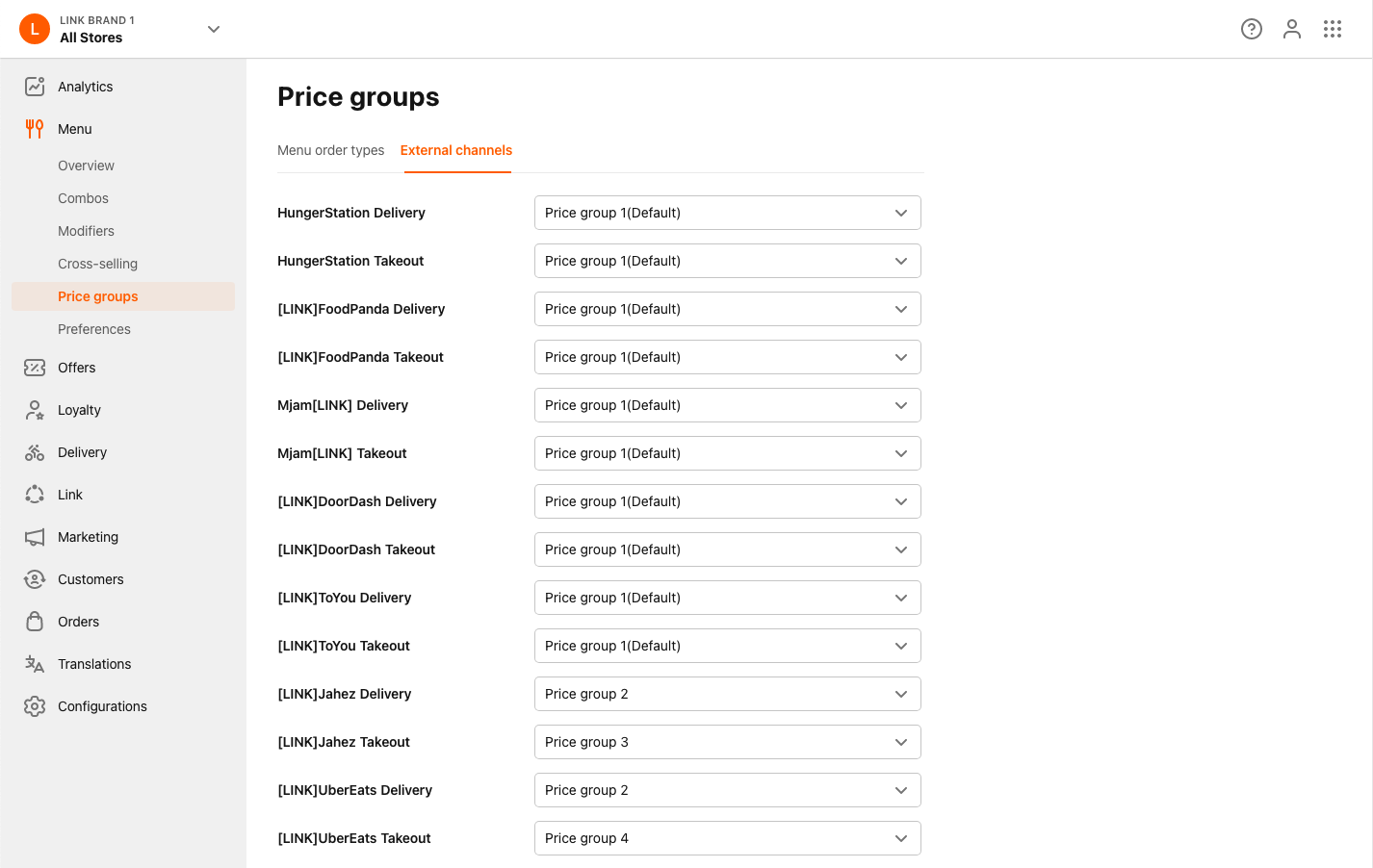Click the Menu fork and spoon icon
Image resolution: width=1373 pixels, height=868 pixels.
[x=35, y=129]
